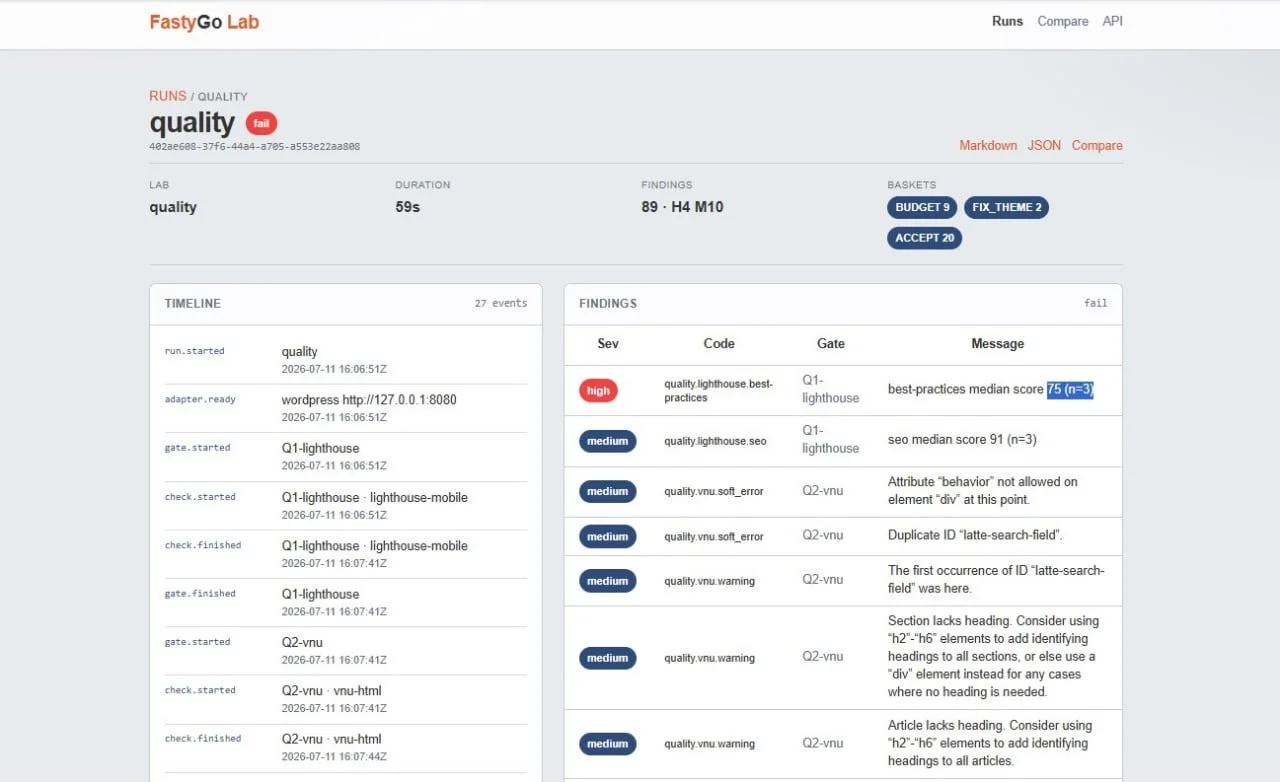Open the FastyGo Lab home logo
The width and height of the screenshot is (1280, 782).
click(x=204, y=22)
